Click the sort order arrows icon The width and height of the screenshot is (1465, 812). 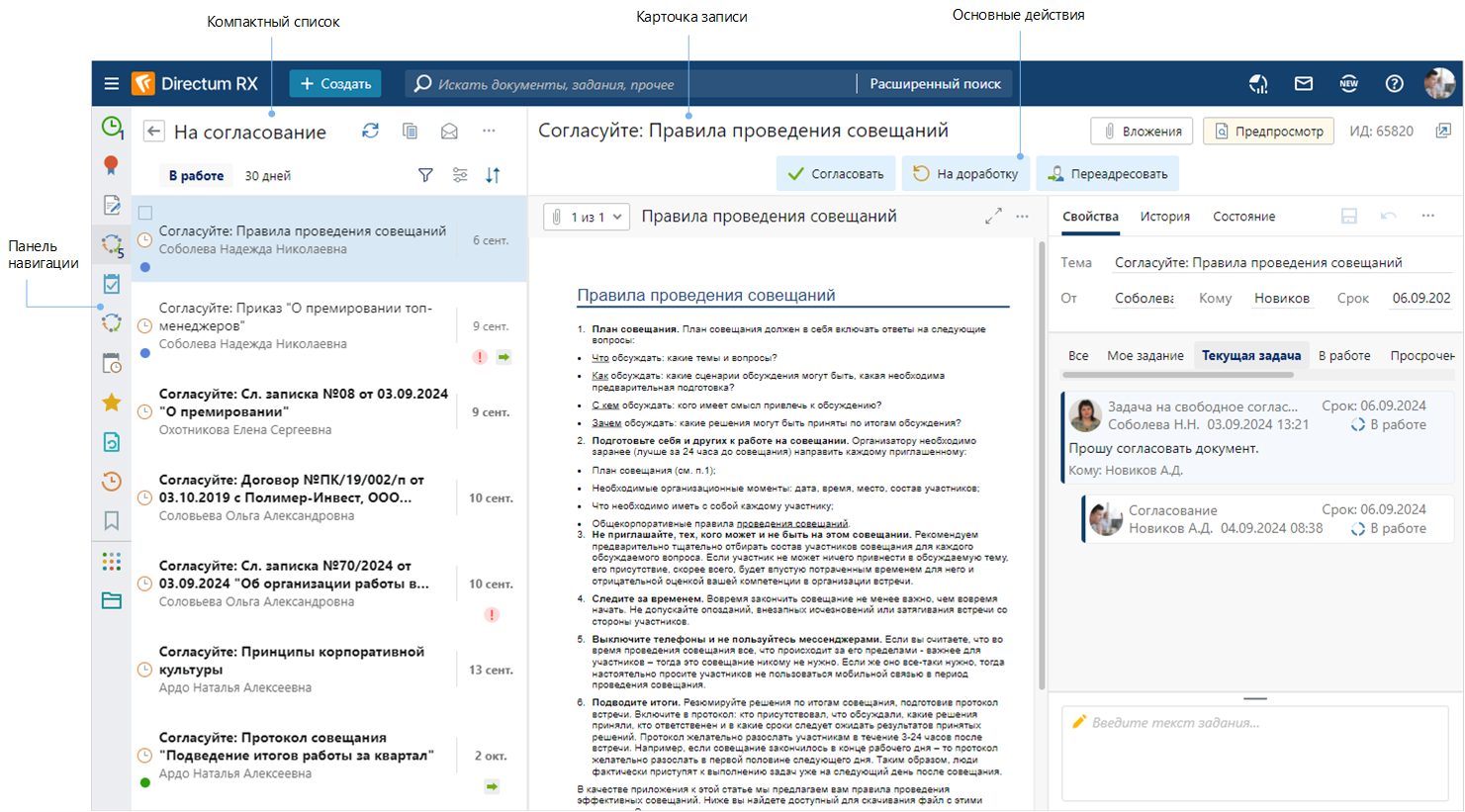pos(493,175)
